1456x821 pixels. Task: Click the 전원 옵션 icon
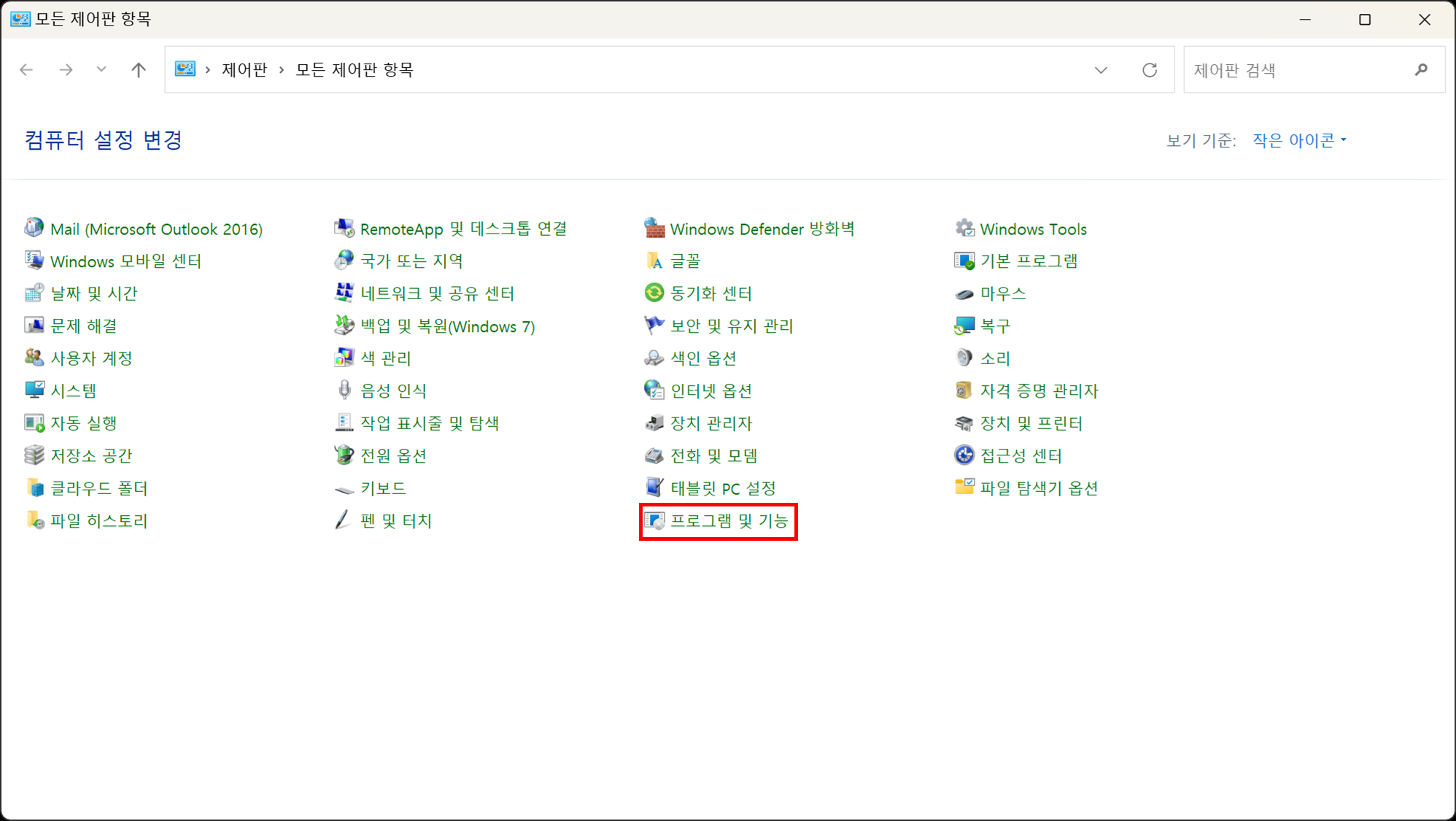(344, 455)
